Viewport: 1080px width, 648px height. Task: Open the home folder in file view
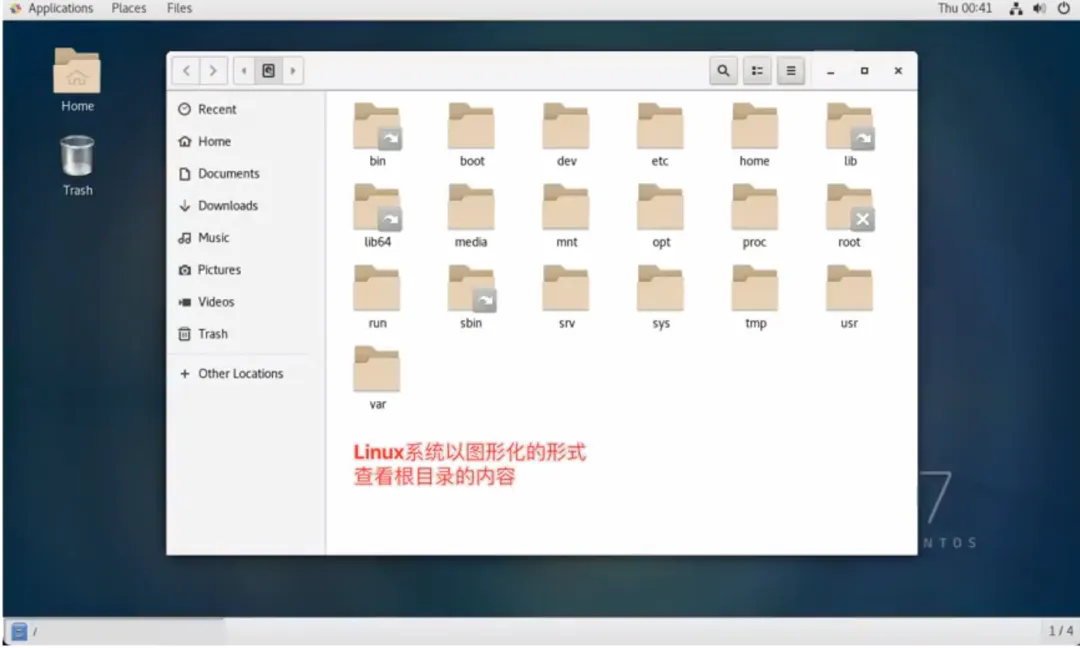tap(754, 134)
